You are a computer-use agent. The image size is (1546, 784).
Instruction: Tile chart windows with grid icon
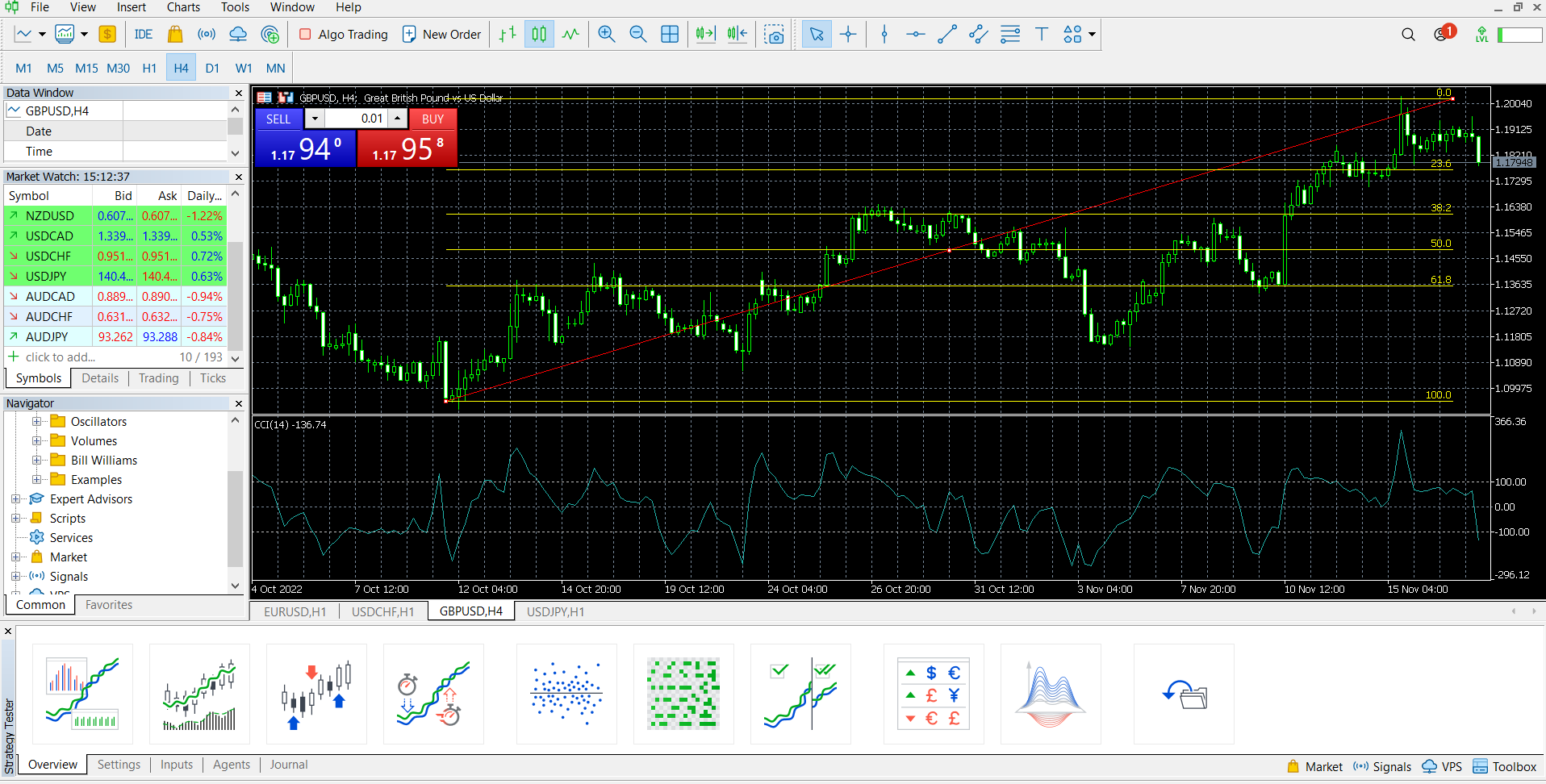click(x=670, y=34)
